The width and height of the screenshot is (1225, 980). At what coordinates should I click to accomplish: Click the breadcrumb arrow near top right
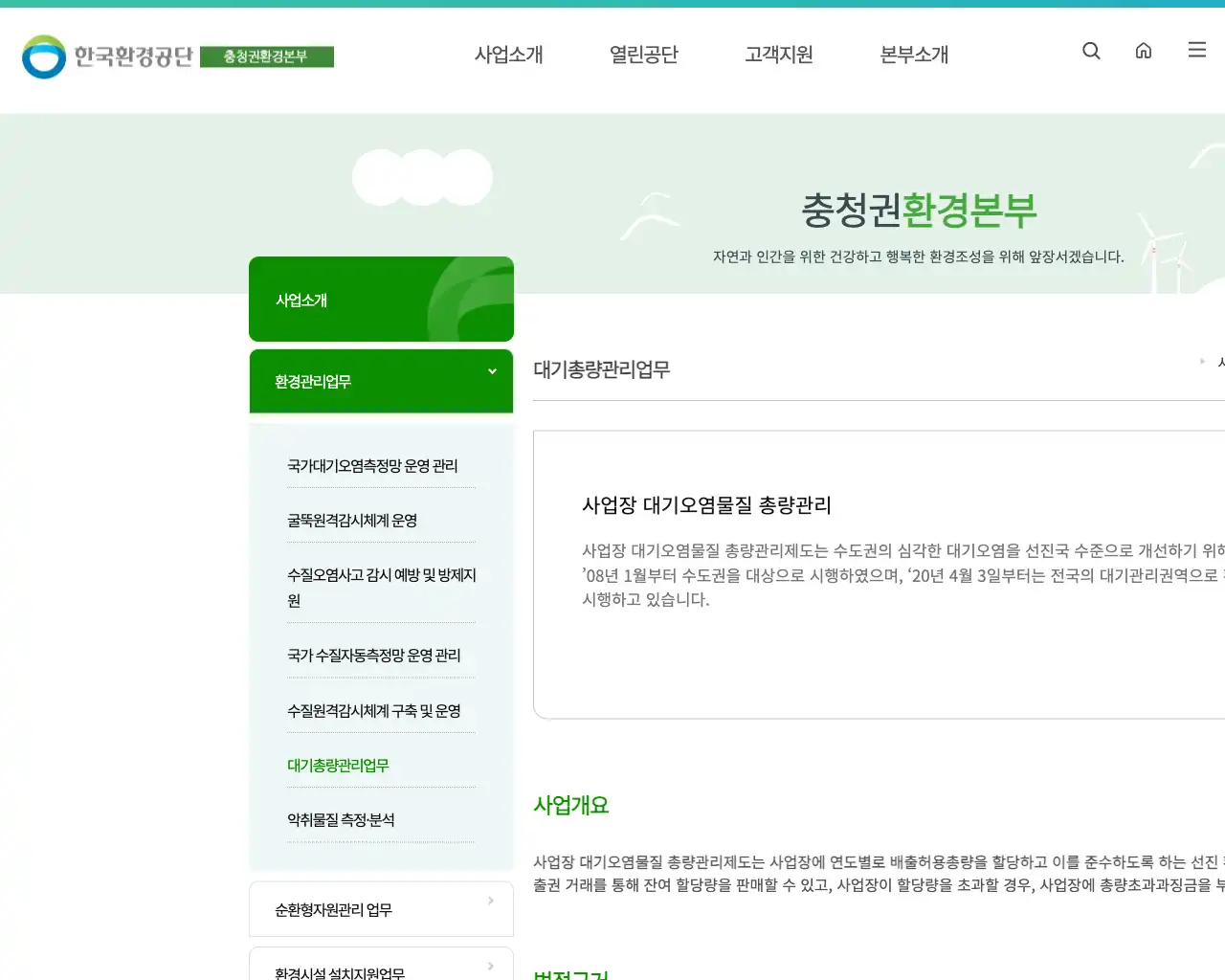tap(1202, 362)
